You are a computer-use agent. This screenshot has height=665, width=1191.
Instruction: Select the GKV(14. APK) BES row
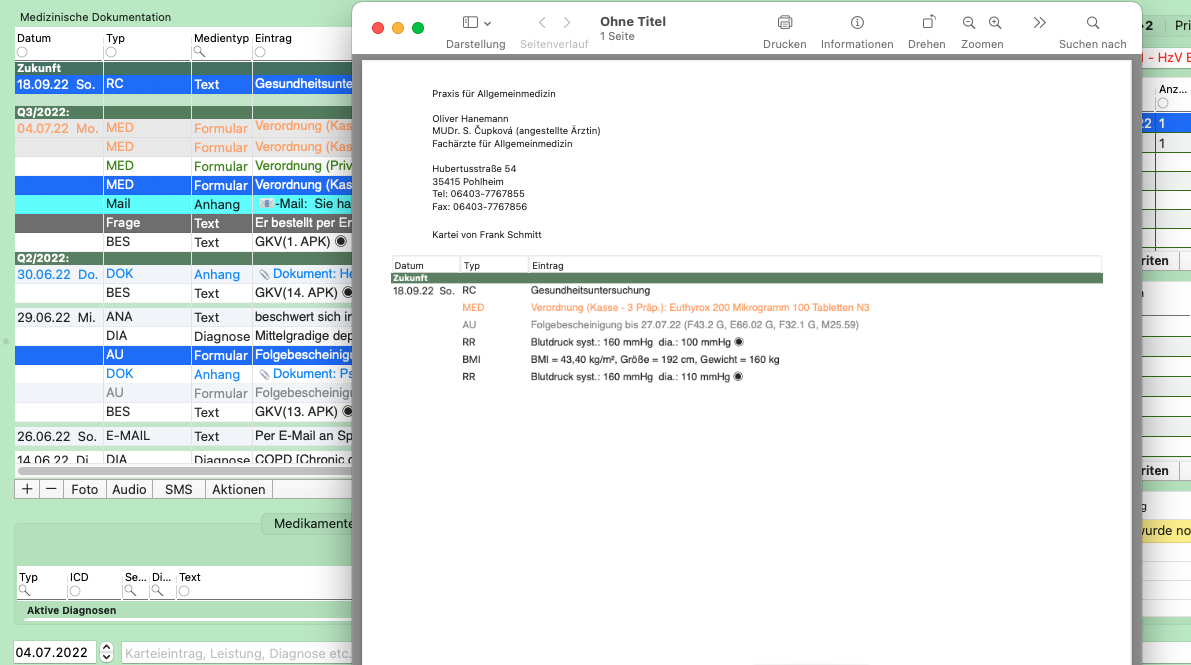[184, 293]
